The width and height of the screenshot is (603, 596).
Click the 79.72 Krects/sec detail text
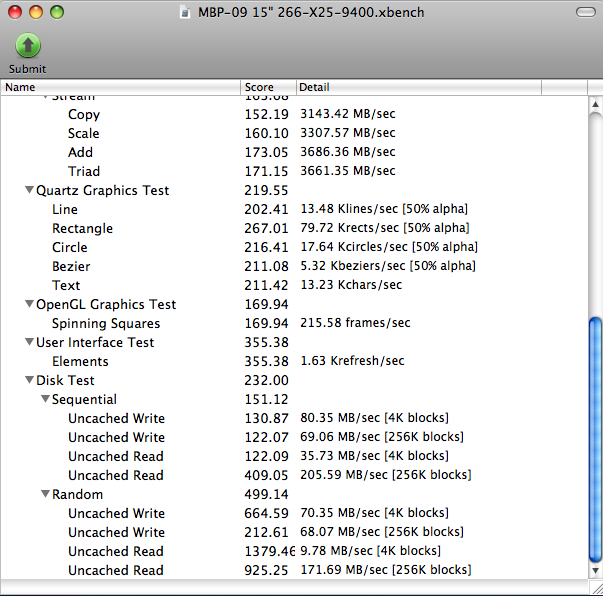click(x=385, y=228)
